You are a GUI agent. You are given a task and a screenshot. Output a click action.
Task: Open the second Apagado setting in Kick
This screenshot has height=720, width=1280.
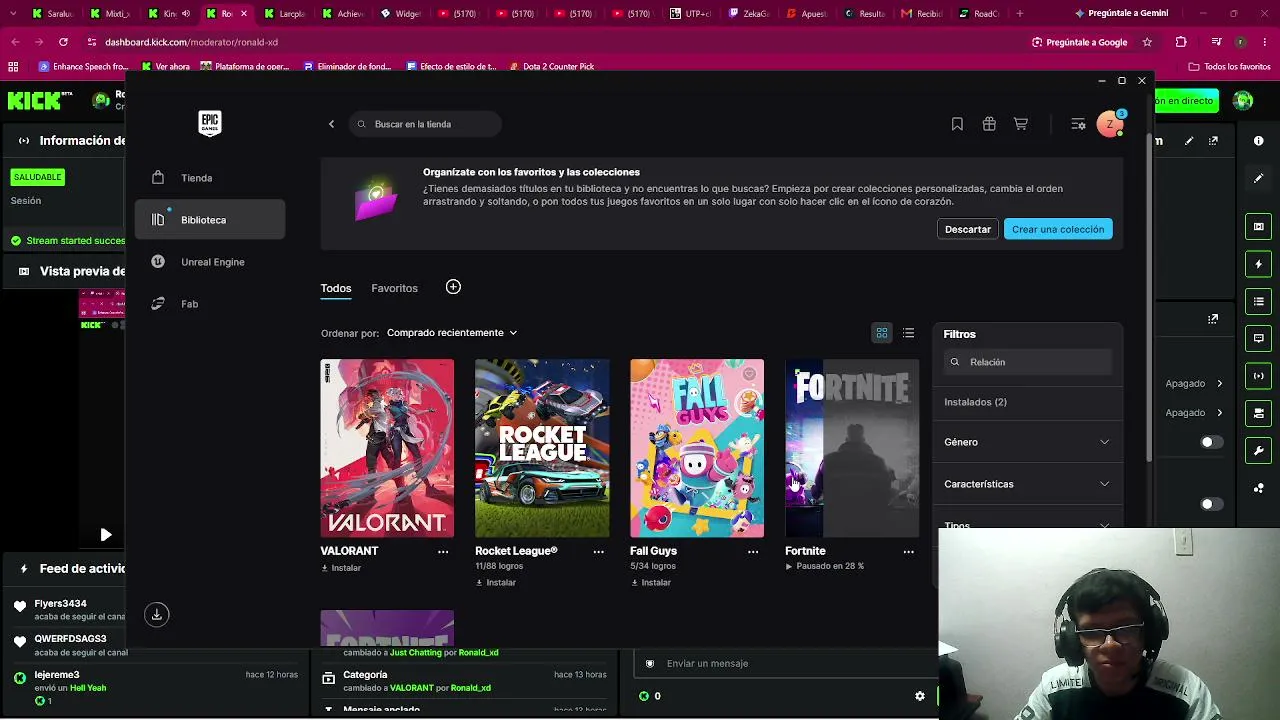[x=1194, y=413]
